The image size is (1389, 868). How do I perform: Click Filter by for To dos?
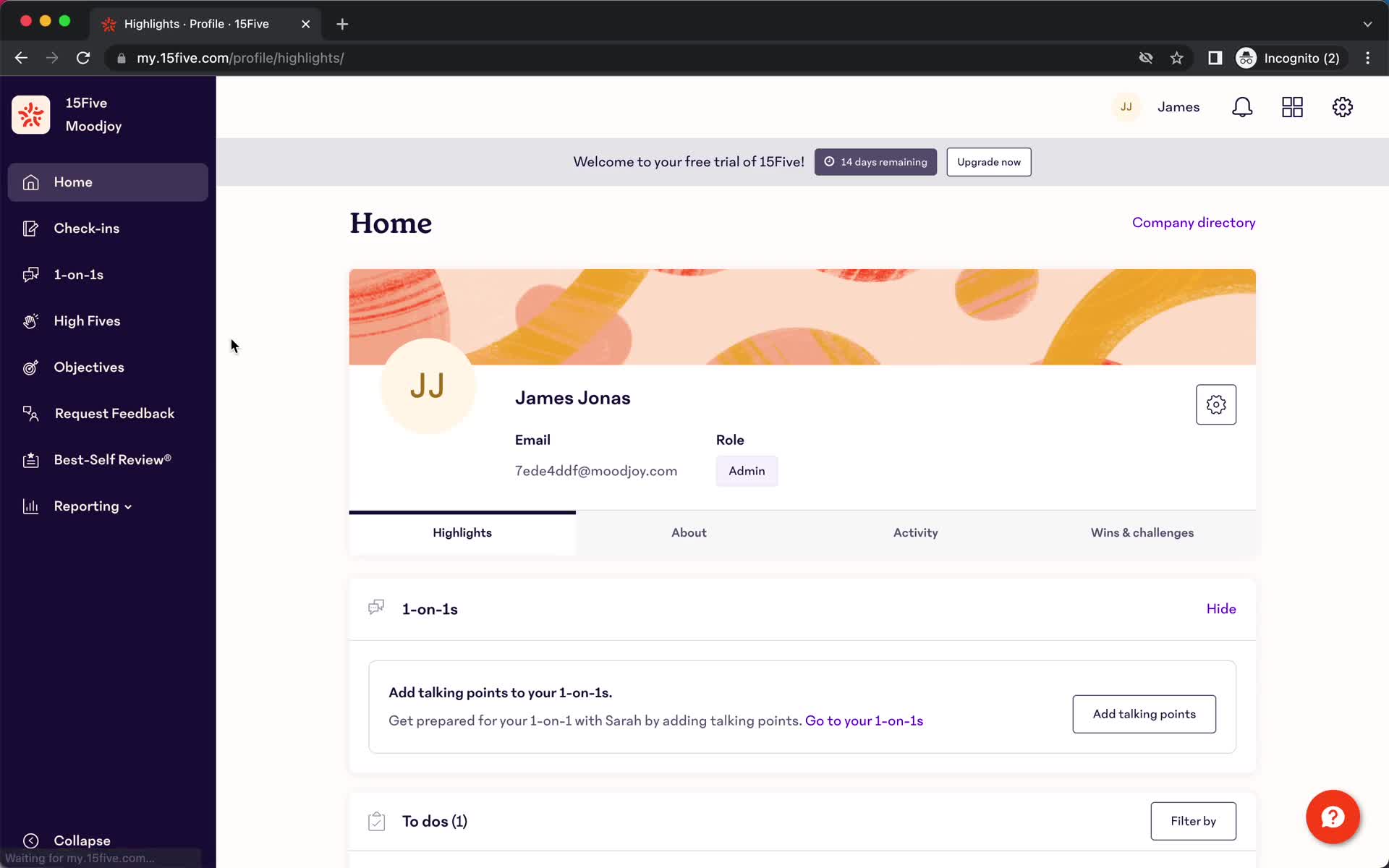[1193, 821]
